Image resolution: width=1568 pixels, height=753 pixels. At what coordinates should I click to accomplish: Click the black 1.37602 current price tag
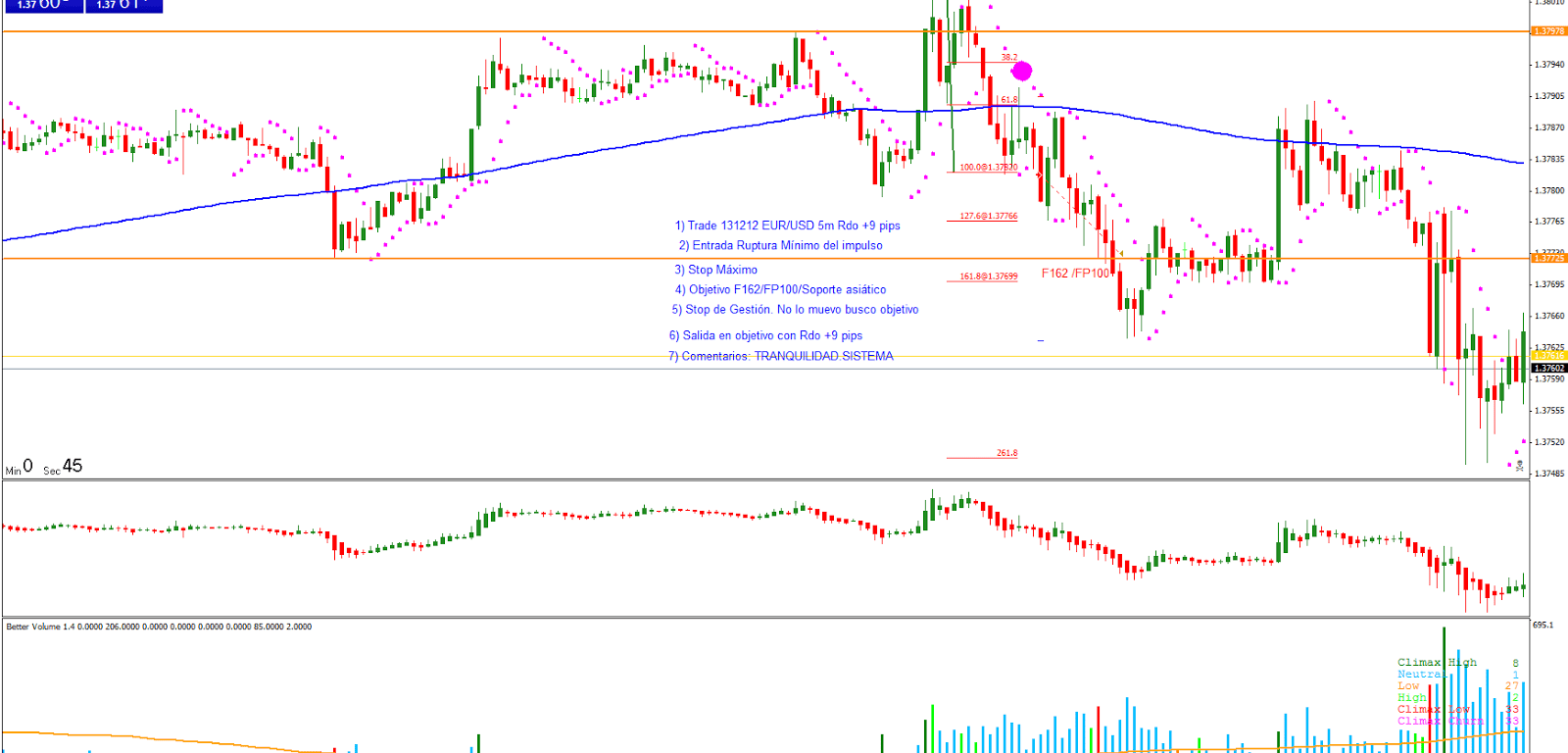[1548, 369]
